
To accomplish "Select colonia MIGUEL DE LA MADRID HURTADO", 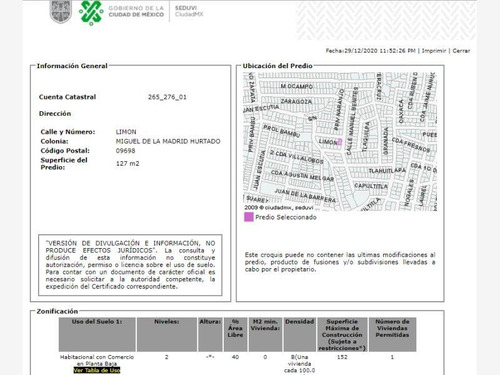I will pos(168,141).
